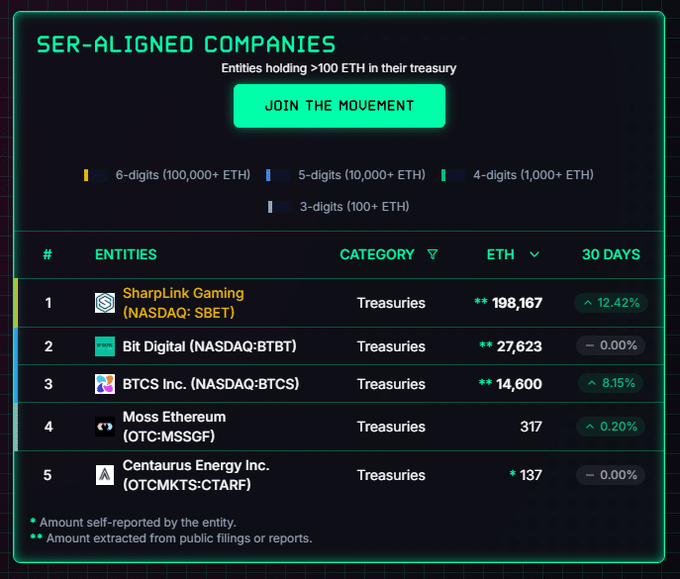The height and width of the screenshot is (579, 680).
Task: Open the Bit Digital (NASDAQ:BTBT) entry
Action: (x=209, y=346)
